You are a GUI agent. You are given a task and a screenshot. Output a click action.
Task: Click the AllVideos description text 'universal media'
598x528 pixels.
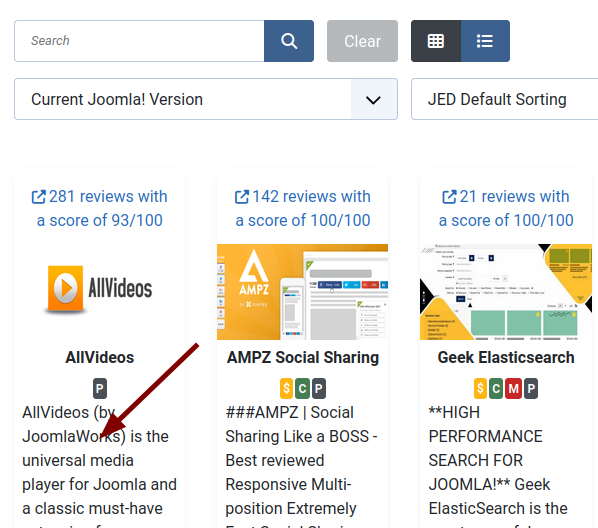click(78, 460)
